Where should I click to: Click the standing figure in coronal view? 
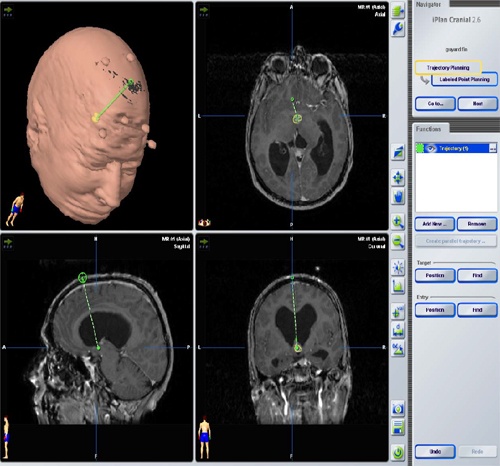pos(205,437)
